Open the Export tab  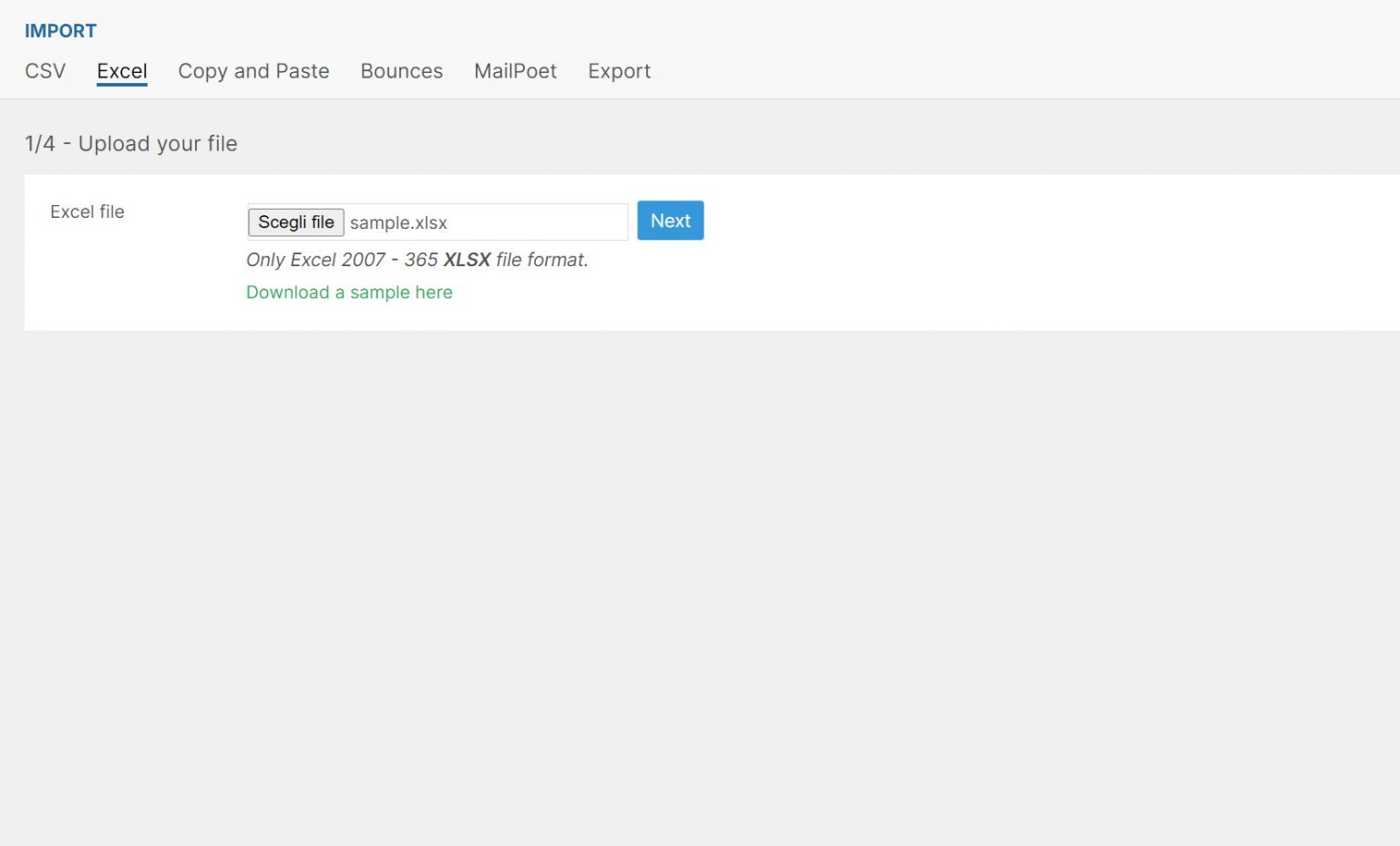pos(619,71)
